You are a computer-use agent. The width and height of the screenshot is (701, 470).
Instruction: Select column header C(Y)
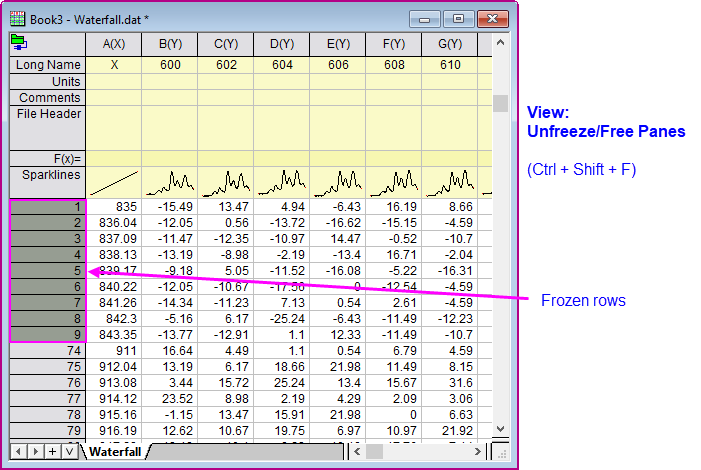[x=226, y=44]
